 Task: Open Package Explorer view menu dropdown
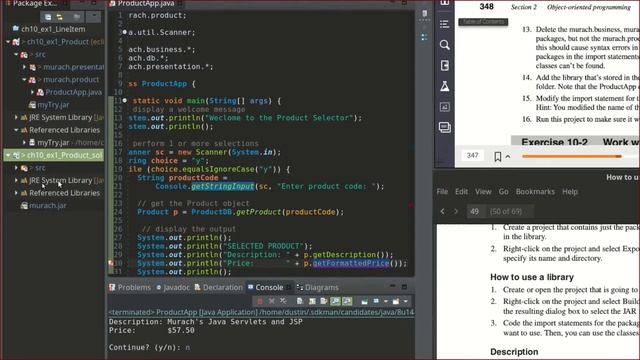94,17
